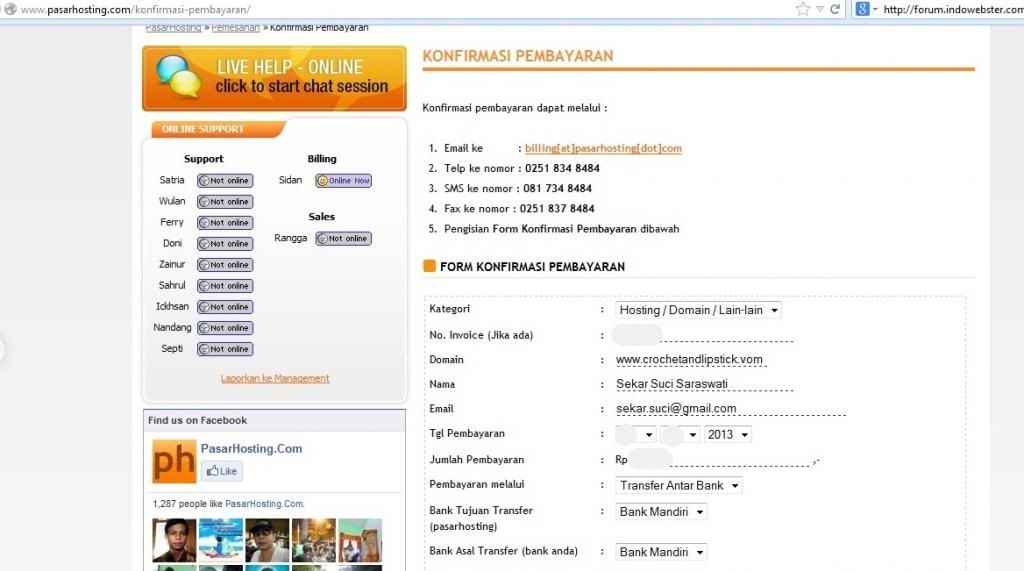Click the PasarHosting ph logo
This screenshot has height=571, width=1024.
point(174,461)
